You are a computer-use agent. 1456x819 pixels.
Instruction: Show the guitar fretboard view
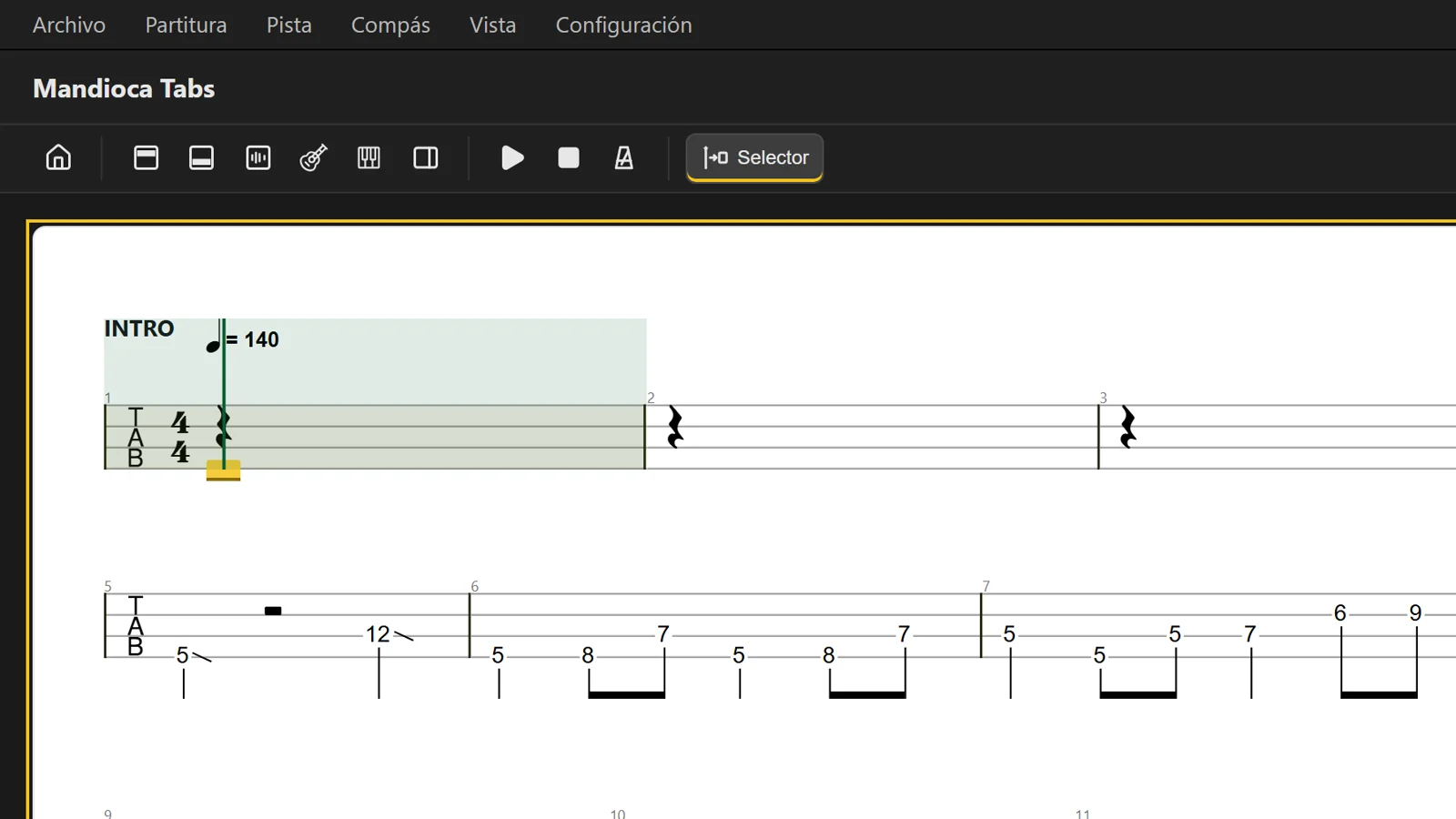coord(314,157)
